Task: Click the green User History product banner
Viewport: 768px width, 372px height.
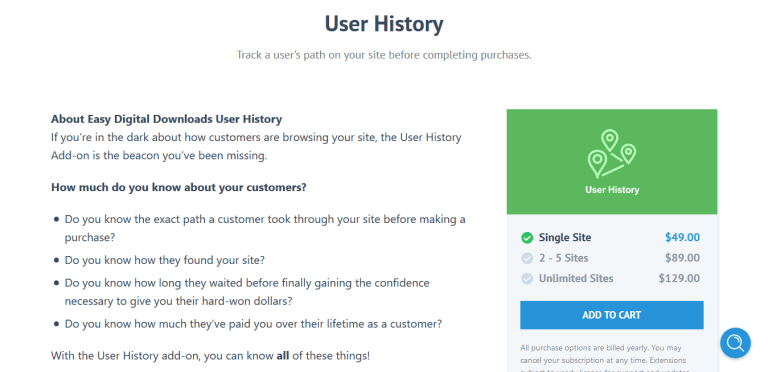Action: (612, 162)
